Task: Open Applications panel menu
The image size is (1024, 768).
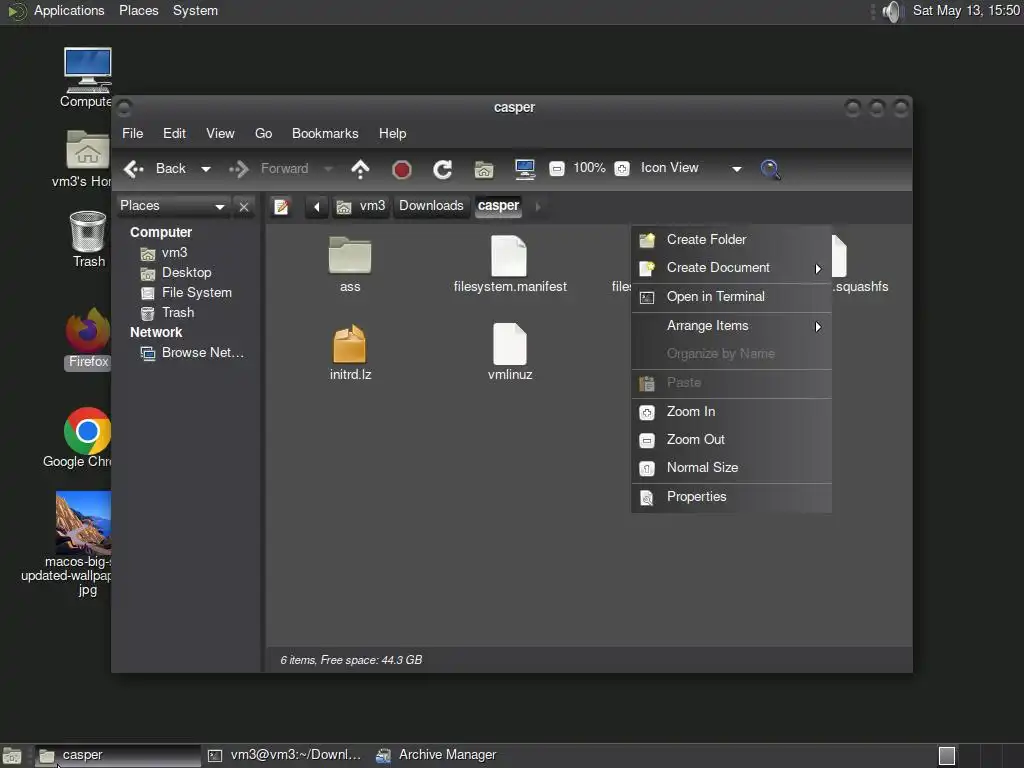Action: click(x=69, y=11)
